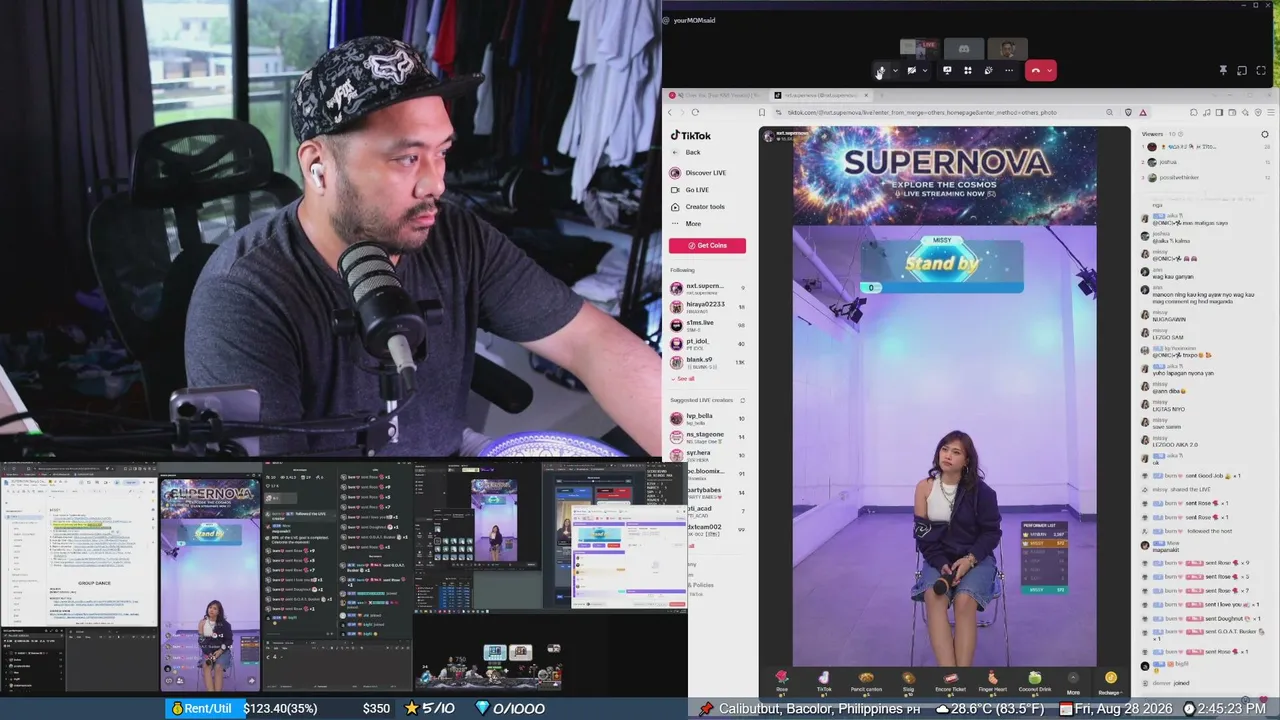
Task: Enter fullscreen in the call window
Action: [1261, 70]
